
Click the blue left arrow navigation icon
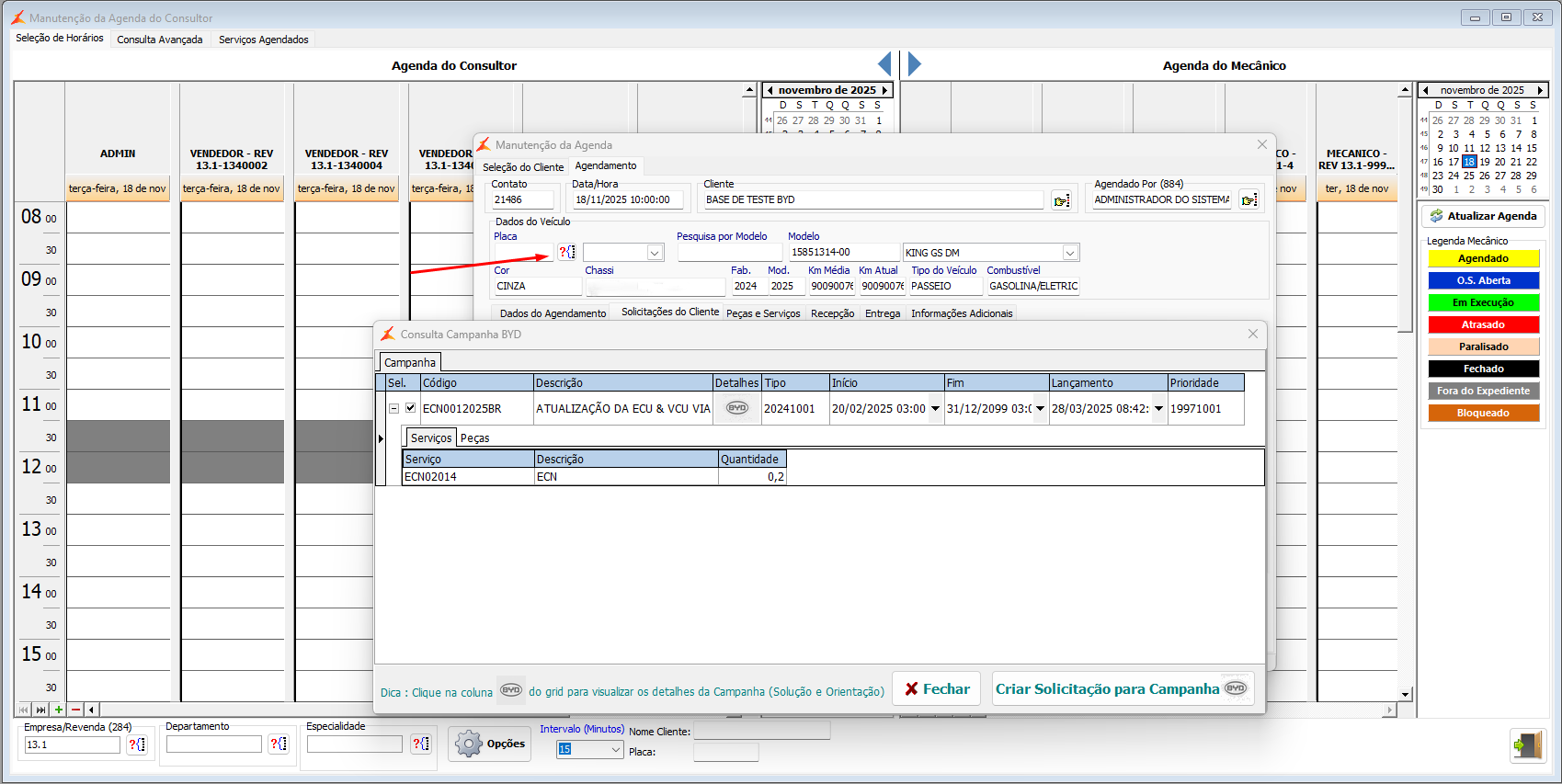pos(884,64)
